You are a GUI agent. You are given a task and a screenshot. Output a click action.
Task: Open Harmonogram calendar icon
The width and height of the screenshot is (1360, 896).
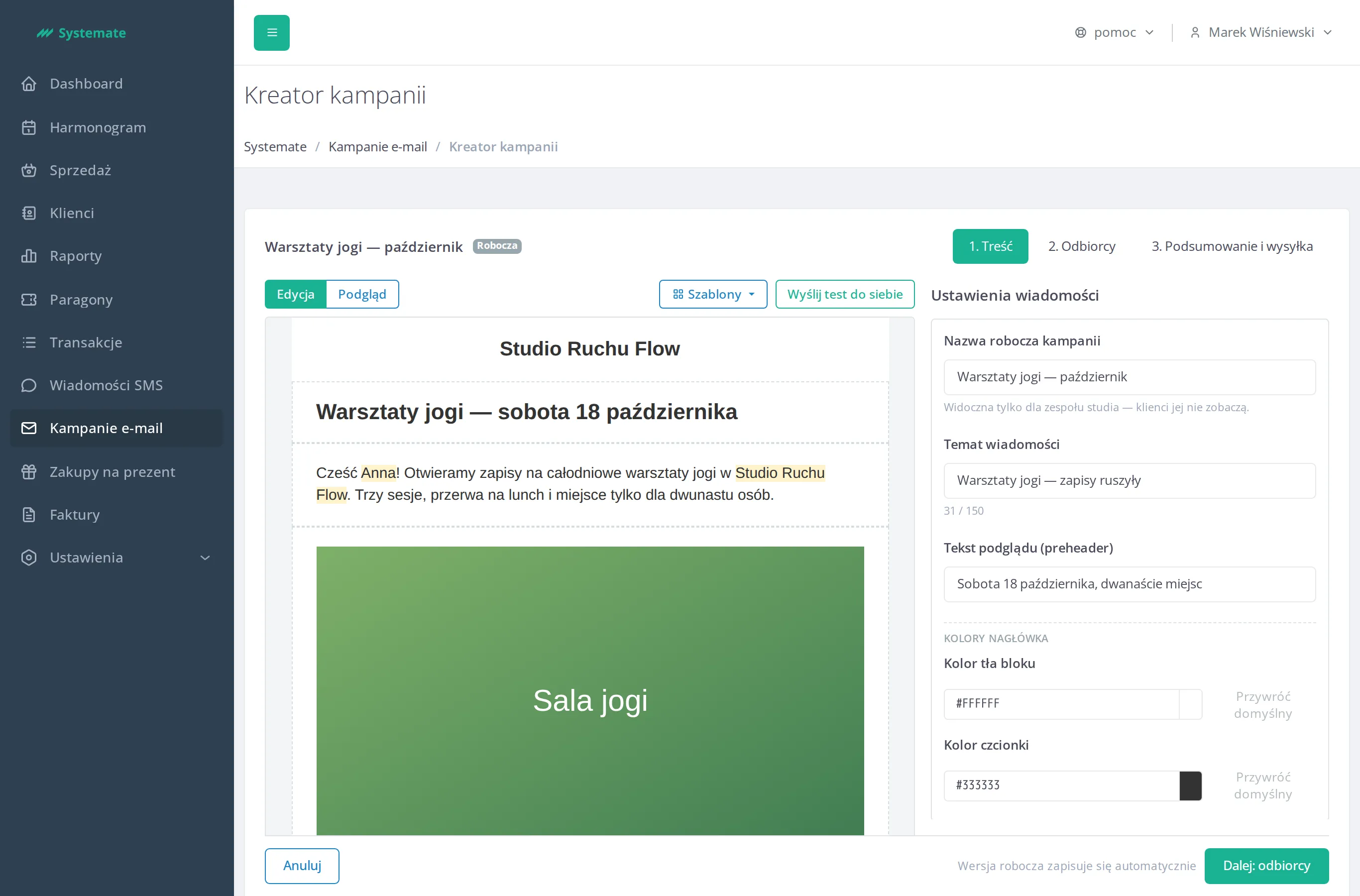(x=28, y=127)
